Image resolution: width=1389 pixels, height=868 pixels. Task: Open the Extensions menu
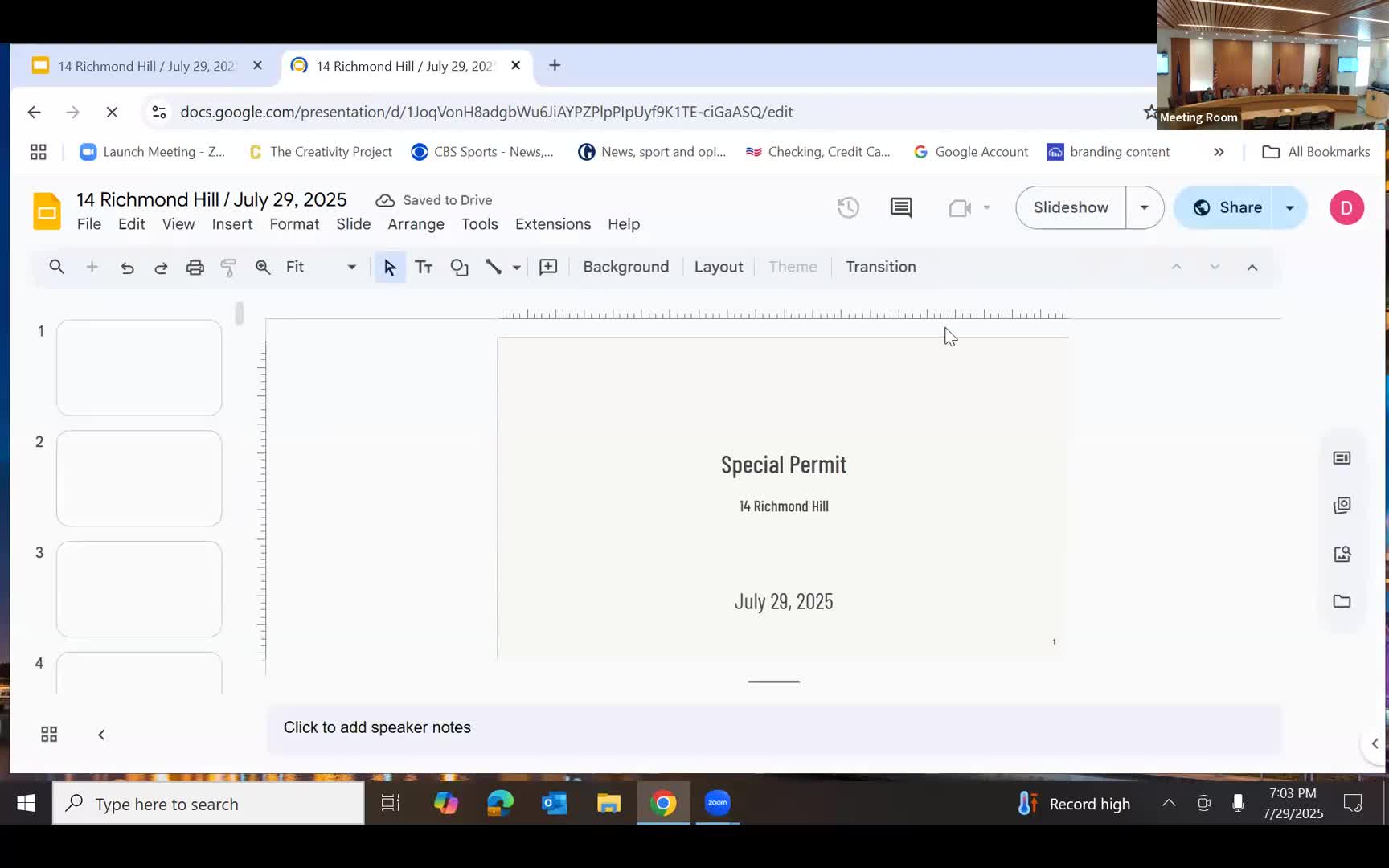click(553, 224)
